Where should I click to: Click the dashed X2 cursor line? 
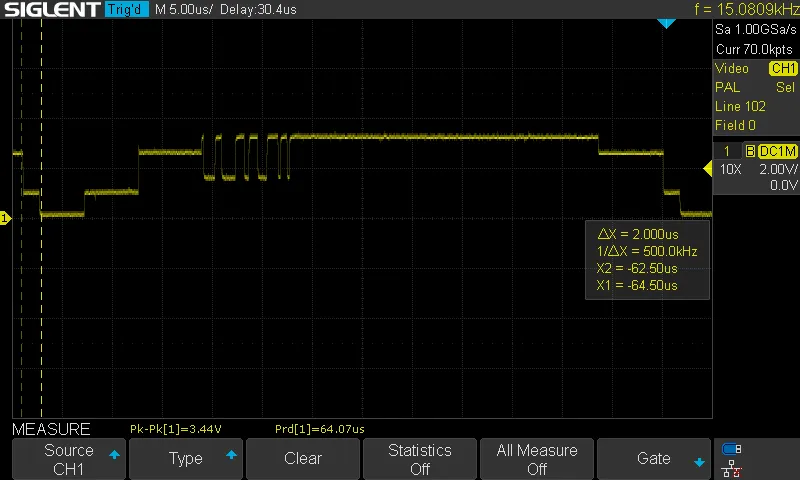(x=41, y=300)
